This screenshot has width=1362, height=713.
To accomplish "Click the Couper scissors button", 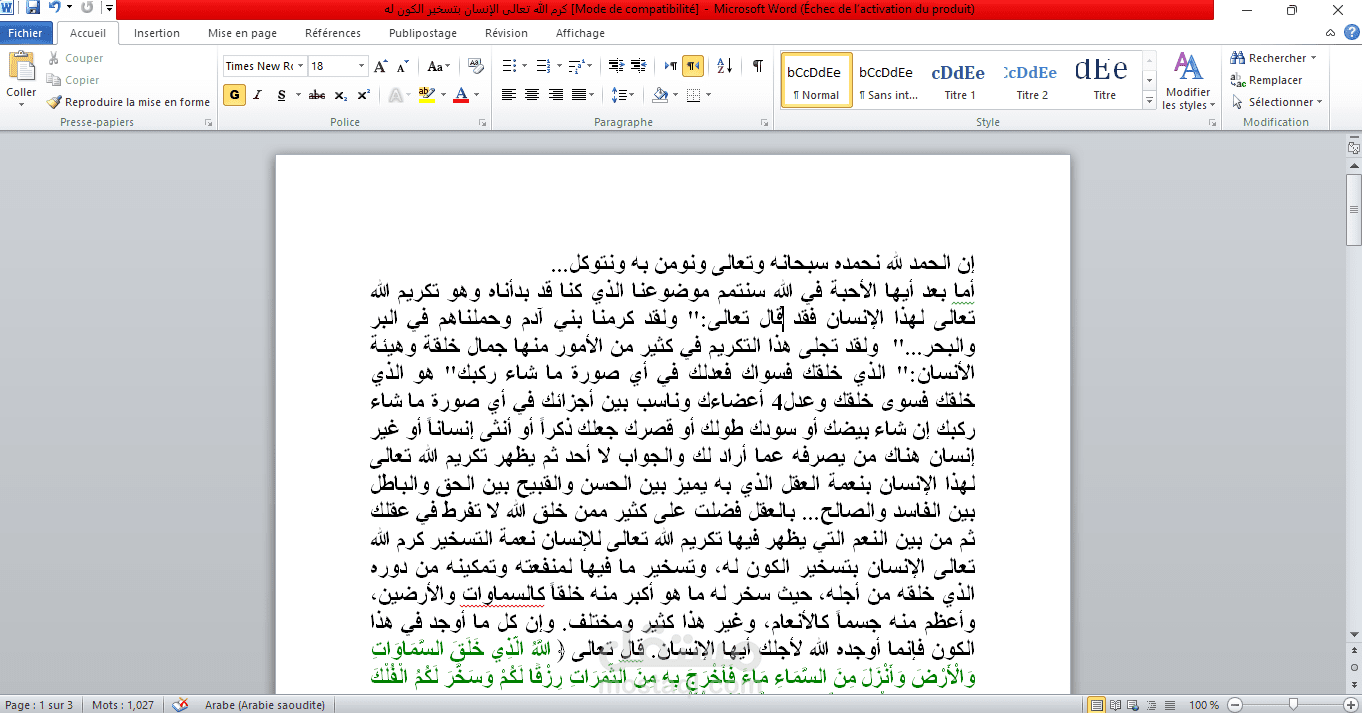I will (x=75, y=58).
